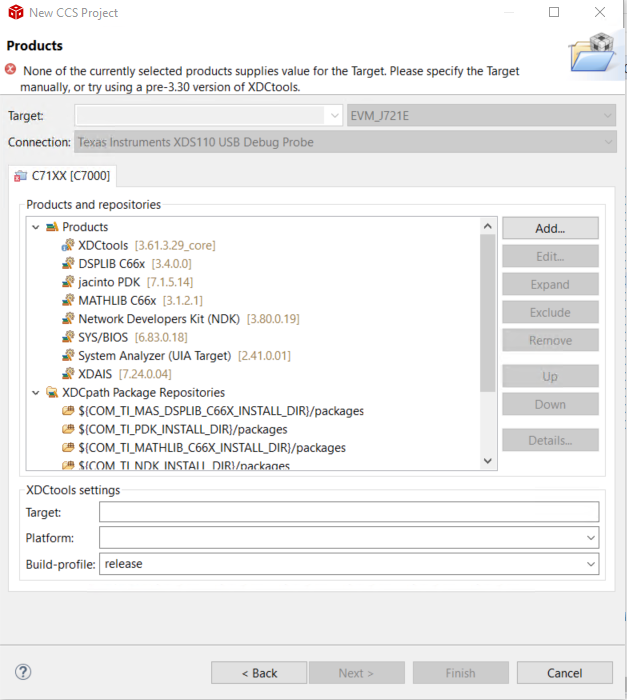Click the PDK_INSTALL_DIR packages repository icon
The width and height of the screenshot is (627, 700).
68,429
